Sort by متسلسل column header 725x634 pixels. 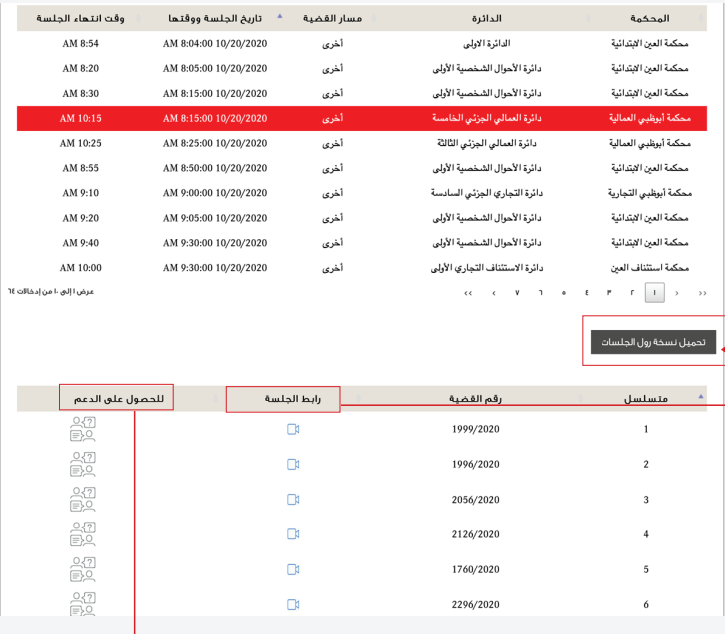(646, 399)
